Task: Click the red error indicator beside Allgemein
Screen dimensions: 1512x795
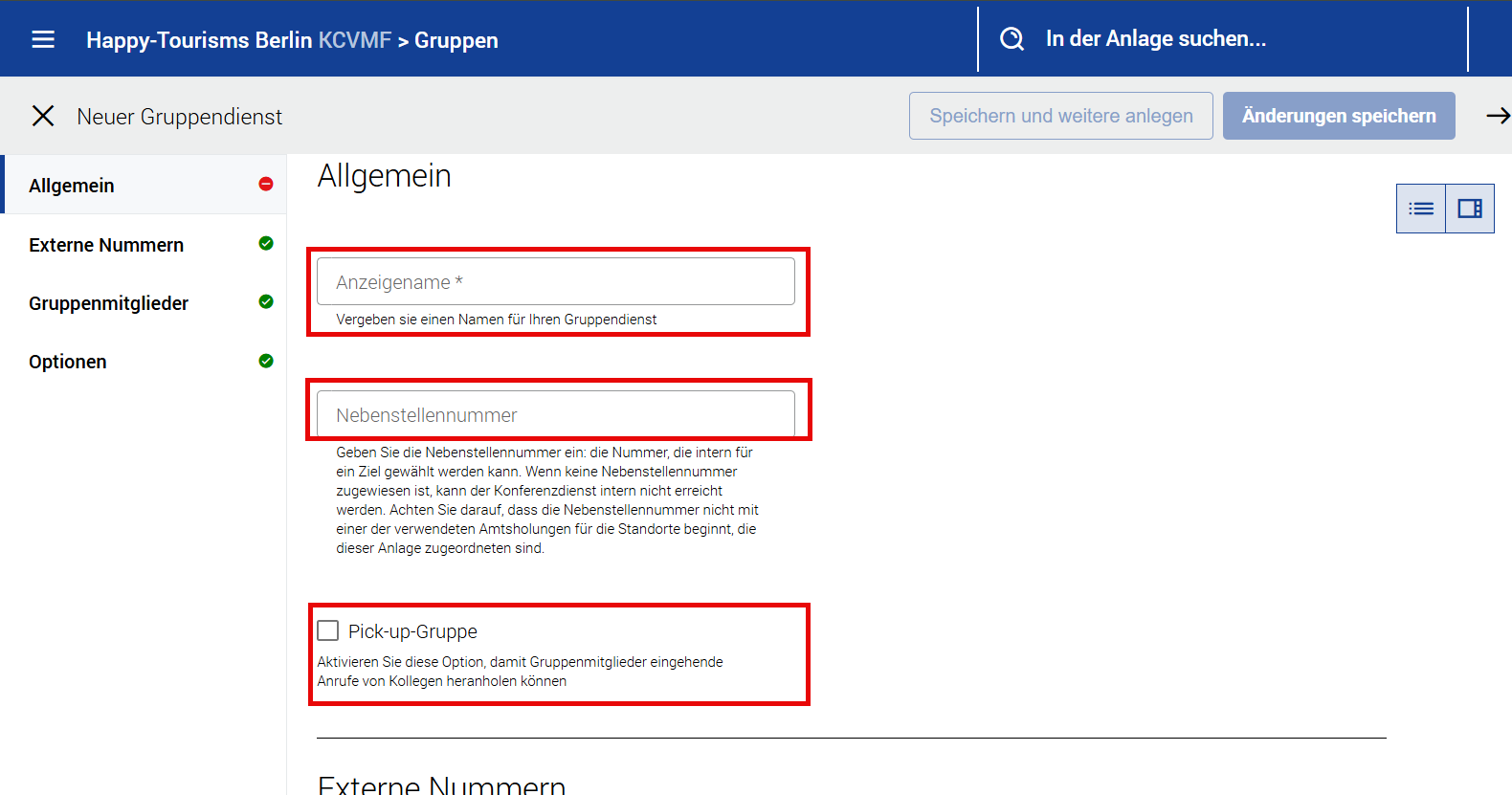Action: (x=266, y=184)
